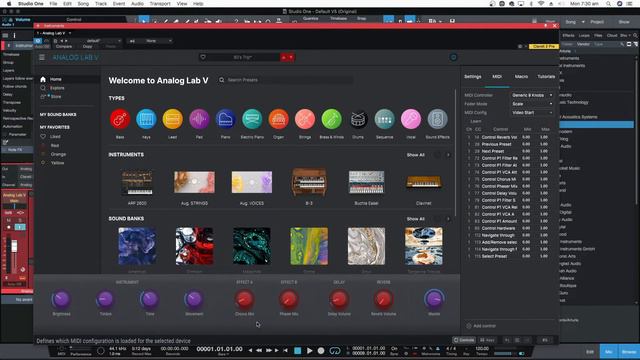Toggle Learn option in MIDI panel

tap(476, 121)
